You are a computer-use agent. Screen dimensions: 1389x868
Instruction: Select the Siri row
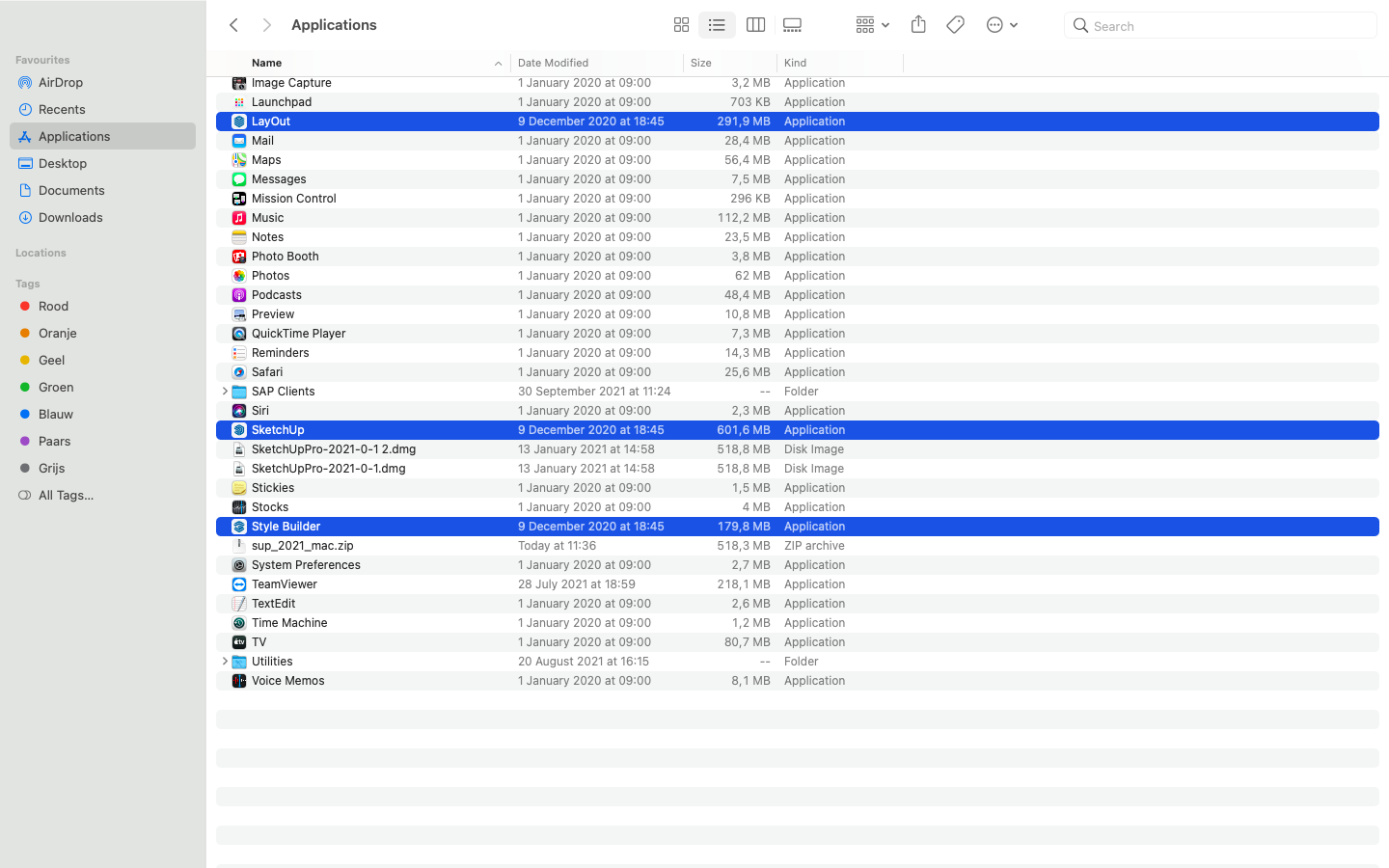click(798, 411)
